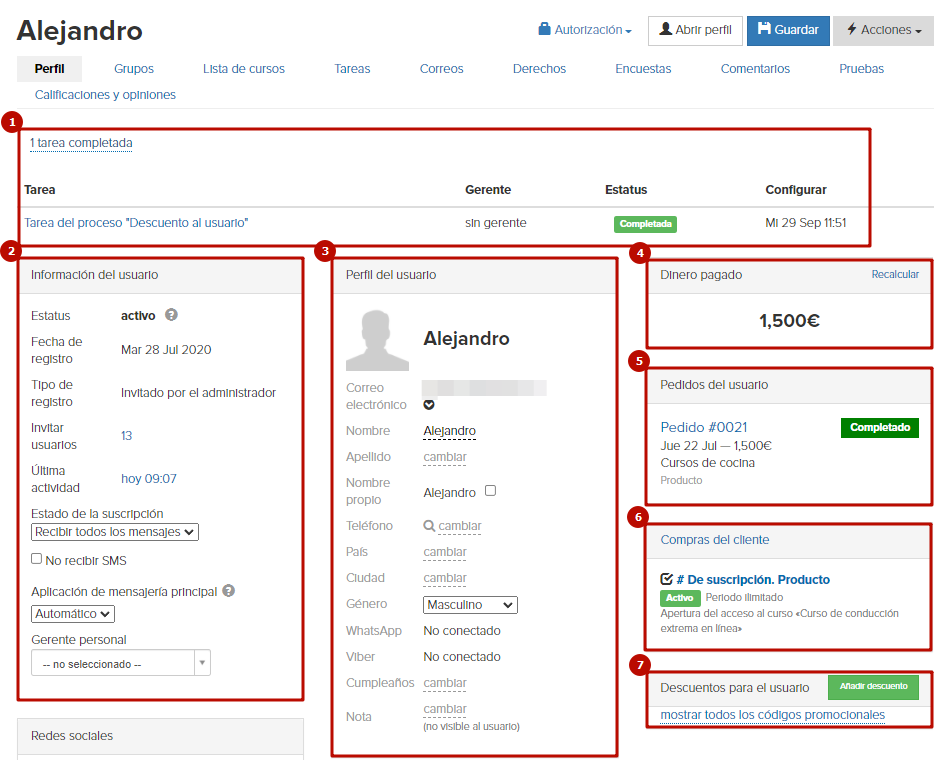The height and width of the screenshot is (760, 952).
Task: Click the Redes sociales panel header
Action: [160, 736]
